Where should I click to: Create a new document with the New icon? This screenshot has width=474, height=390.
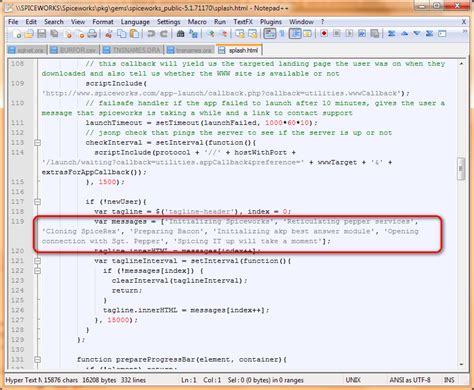pyautogui.click(x=16, y=34)
